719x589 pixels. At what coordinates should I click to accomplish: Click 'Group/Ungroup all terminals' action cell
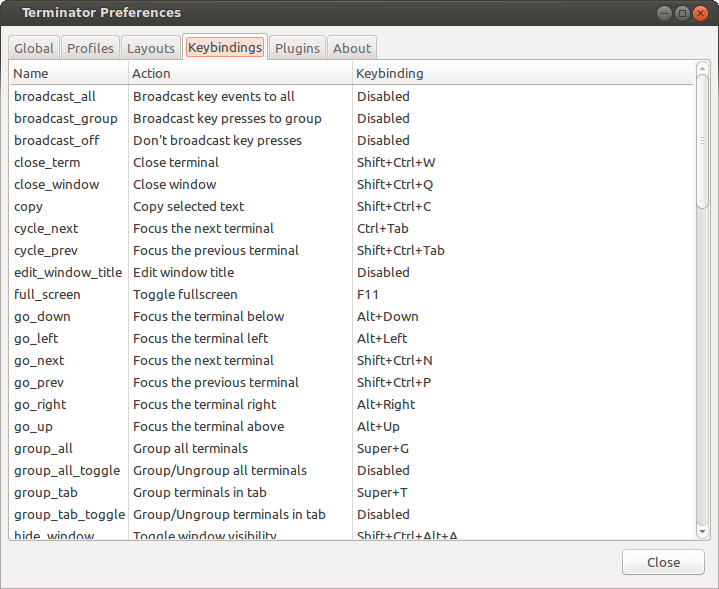tap(220, 471)
